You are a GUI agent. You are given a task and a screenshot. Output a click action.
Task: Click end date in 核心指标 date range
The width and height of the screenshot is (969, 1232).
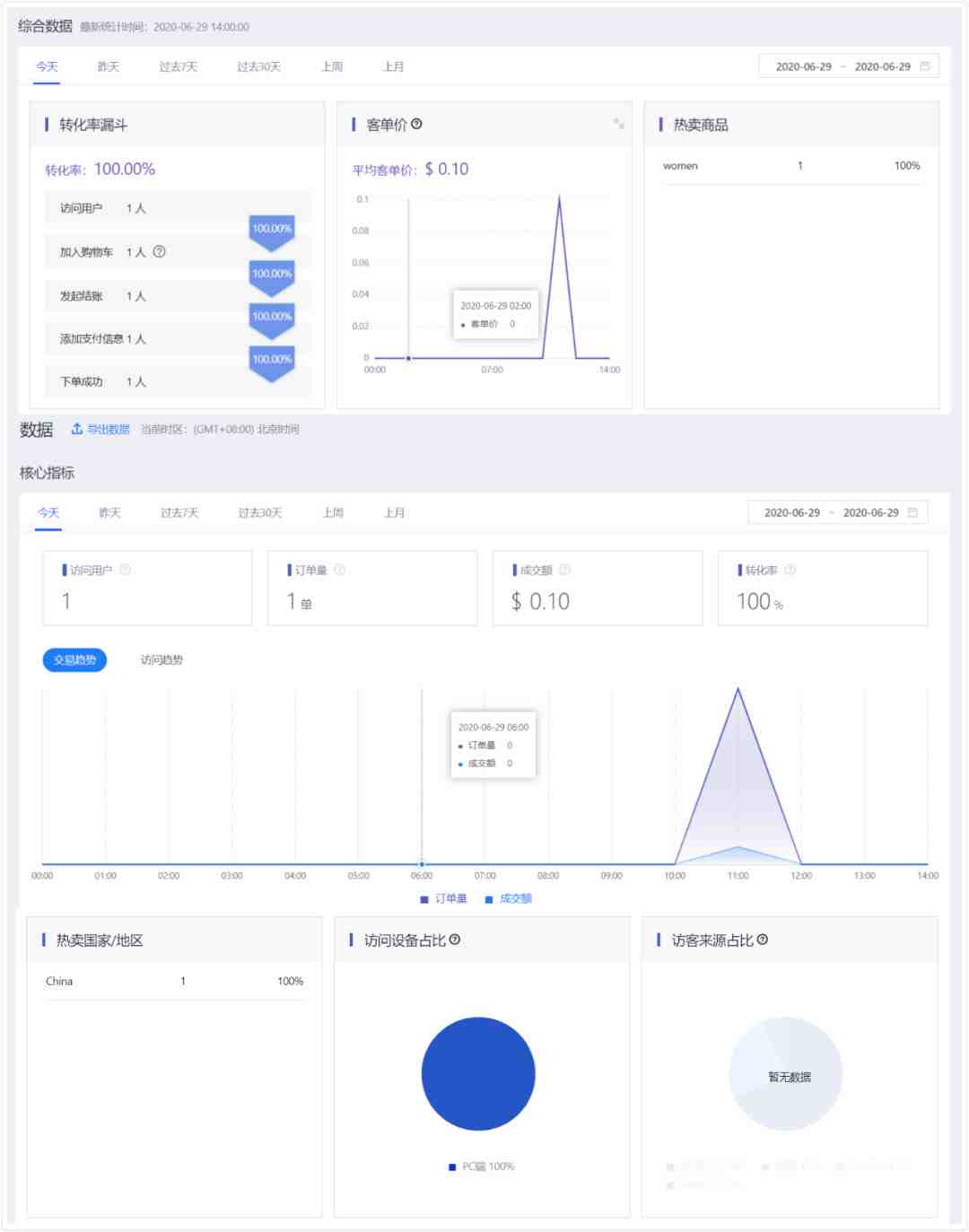870,512
